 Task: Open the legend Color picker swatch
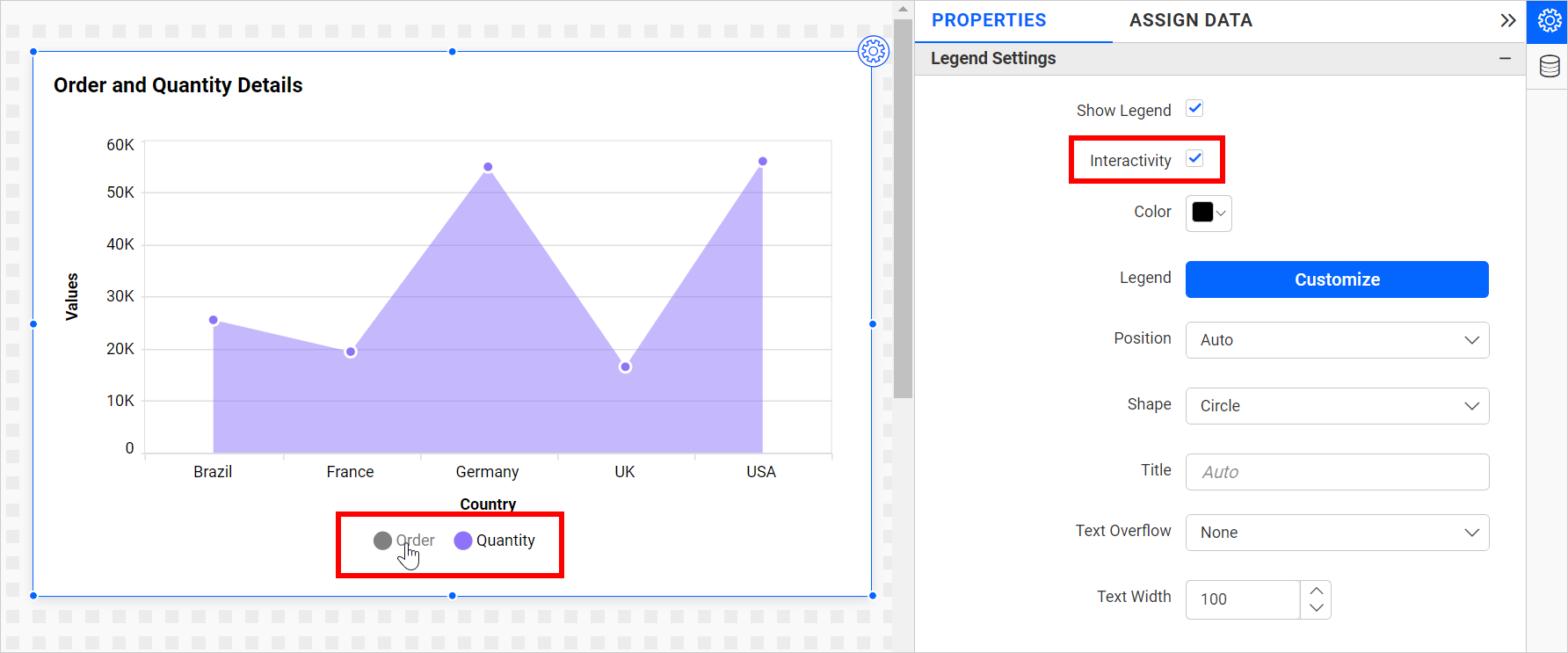[1208, 213]
